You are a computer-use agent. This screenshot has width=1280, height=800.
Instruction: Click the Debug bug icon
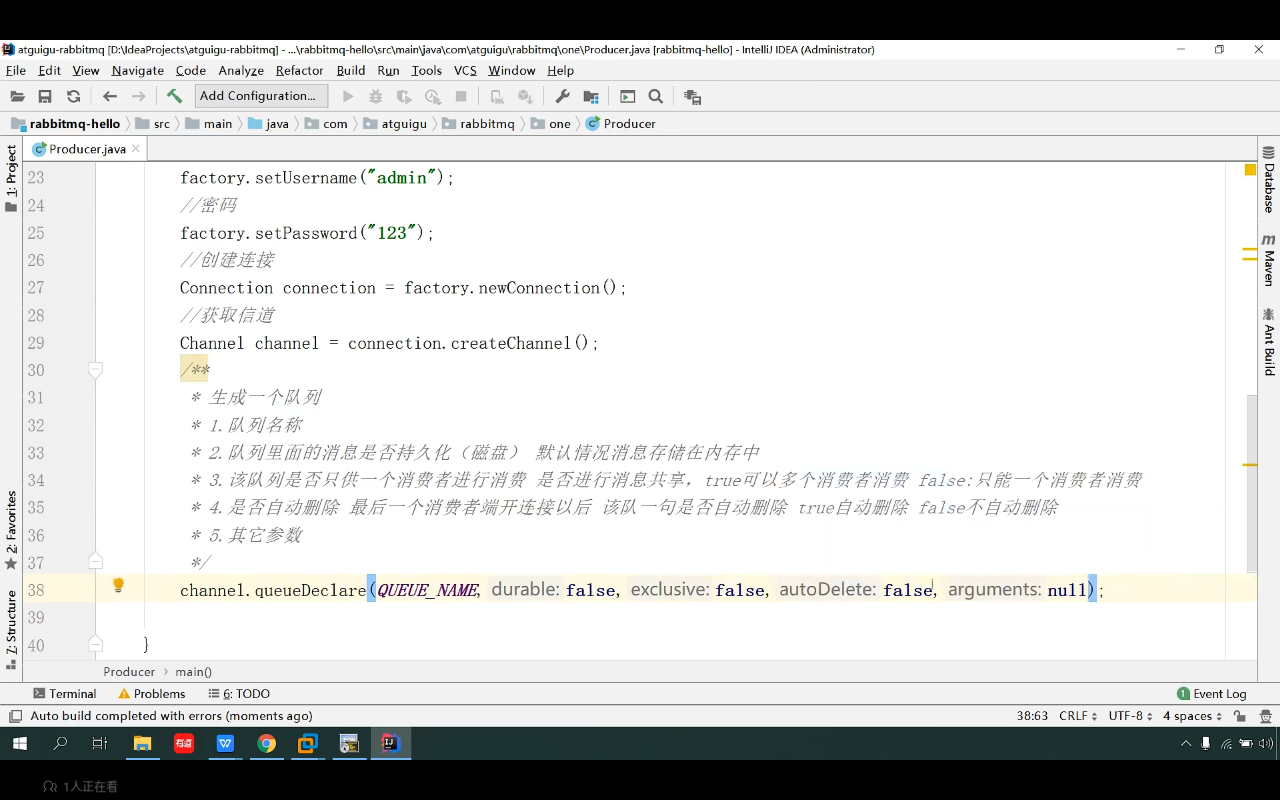[376, 97]
